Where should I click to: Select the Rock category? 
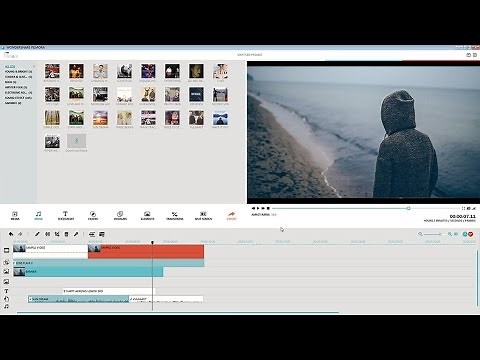10,82
